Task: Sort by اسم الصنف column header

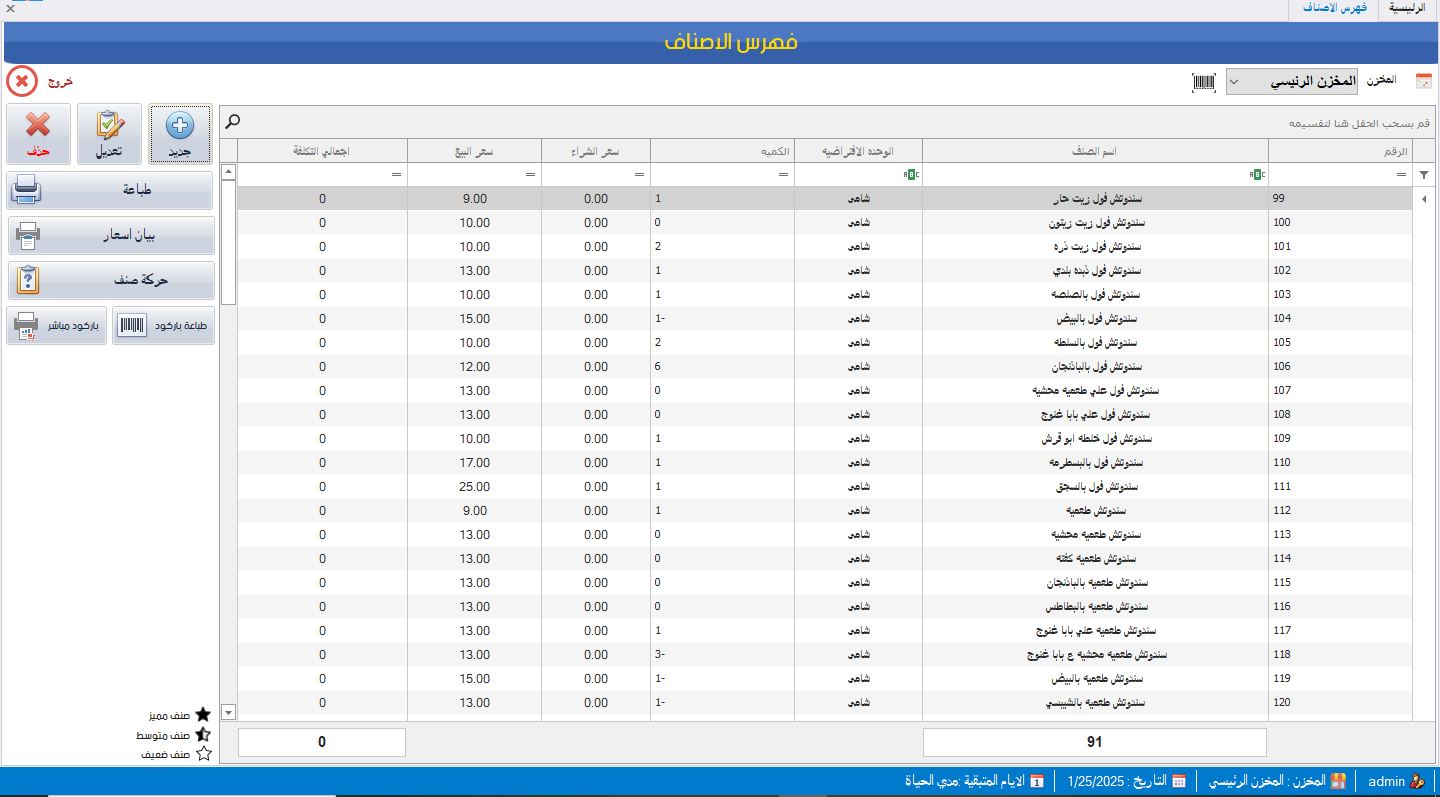Action: click(x=1095, y=151)
